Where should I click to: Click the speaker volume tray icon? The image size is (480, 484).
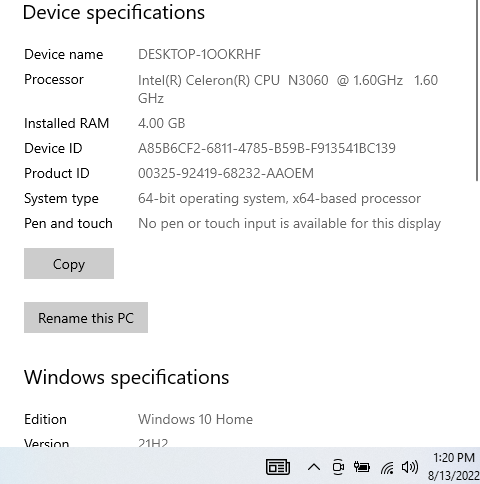click(x=410, y=467)
